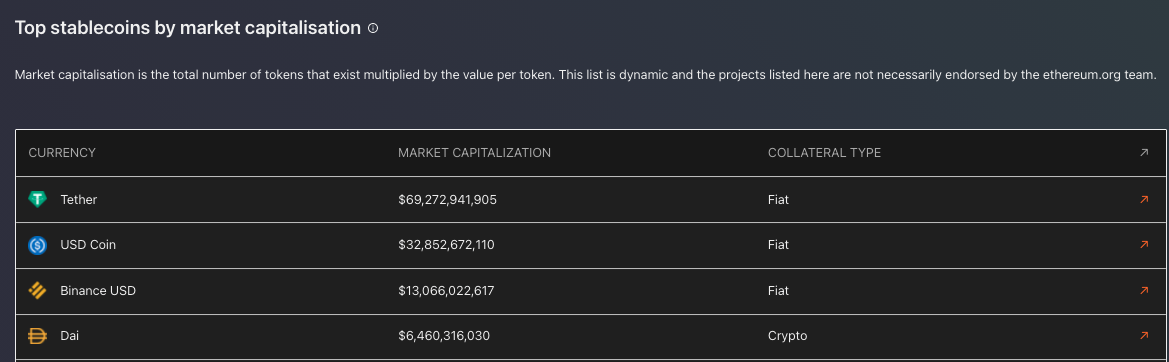
Task: Select the Binance USD currency name
Action: click(98, 290)
